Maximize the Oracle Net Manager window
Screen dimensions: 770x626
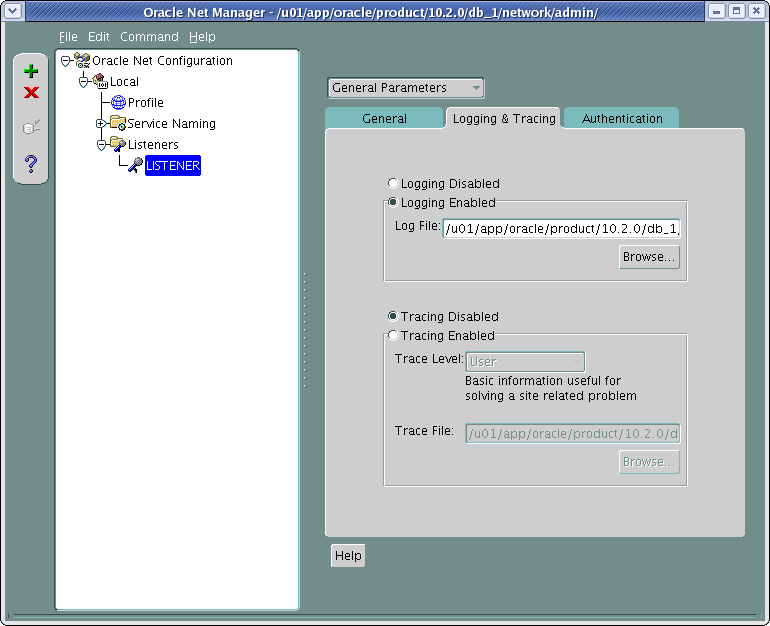[737, 11]
